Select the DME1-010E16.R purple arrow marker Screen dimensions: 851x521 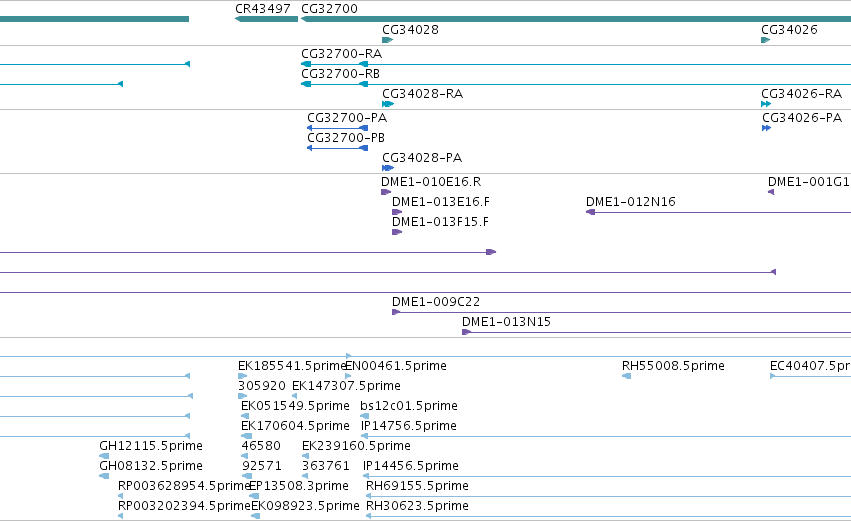point(386,192)
